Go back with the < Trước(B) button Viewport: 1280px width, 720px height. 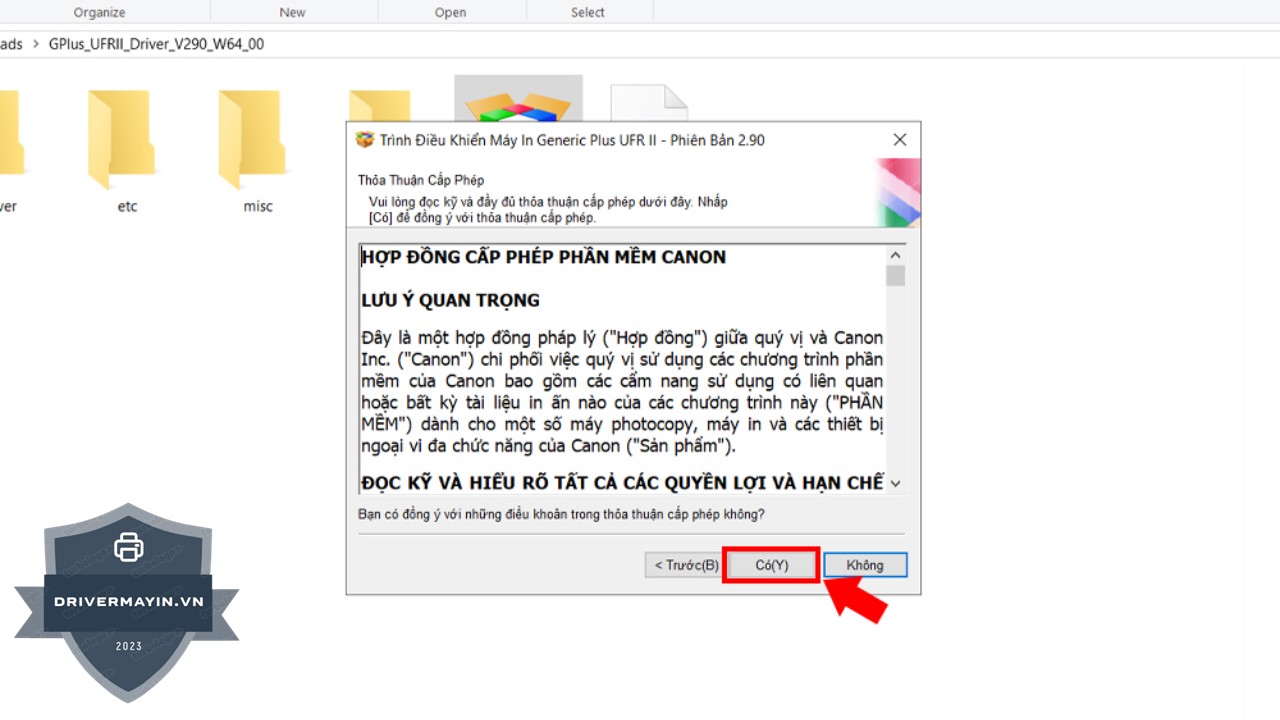click(x=685, y=565)
